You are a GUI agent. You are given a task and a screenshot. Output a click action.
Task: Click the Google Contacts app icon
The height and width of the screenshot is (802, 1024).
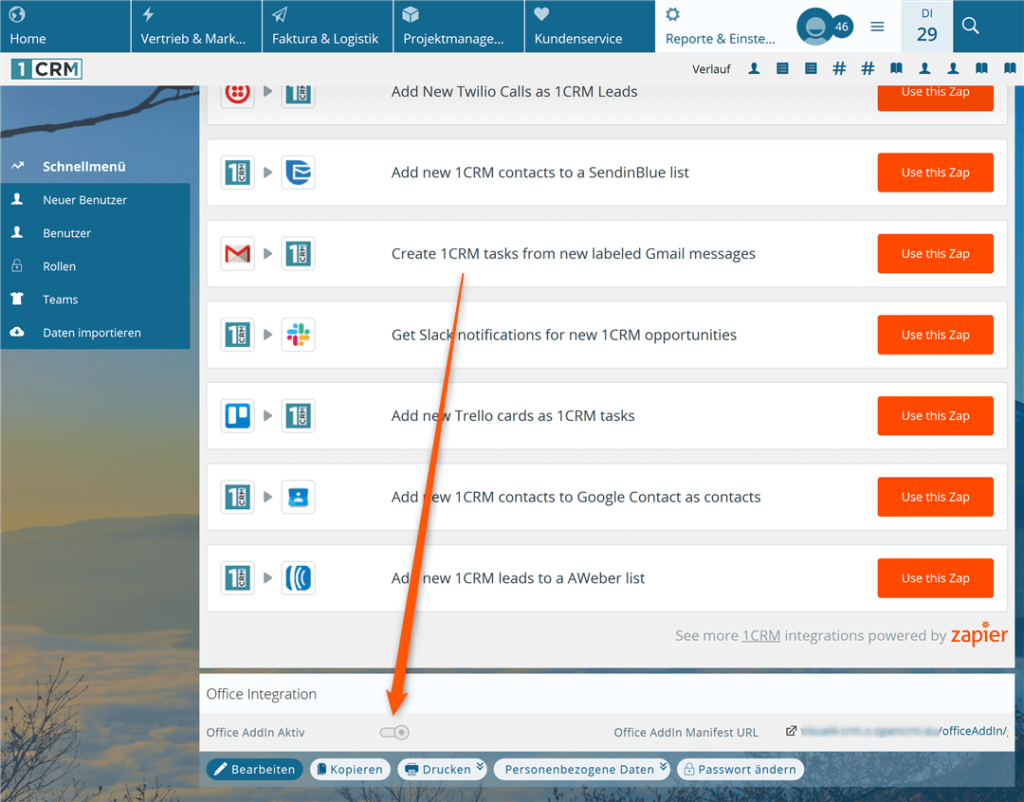click(x=298, y=497)
